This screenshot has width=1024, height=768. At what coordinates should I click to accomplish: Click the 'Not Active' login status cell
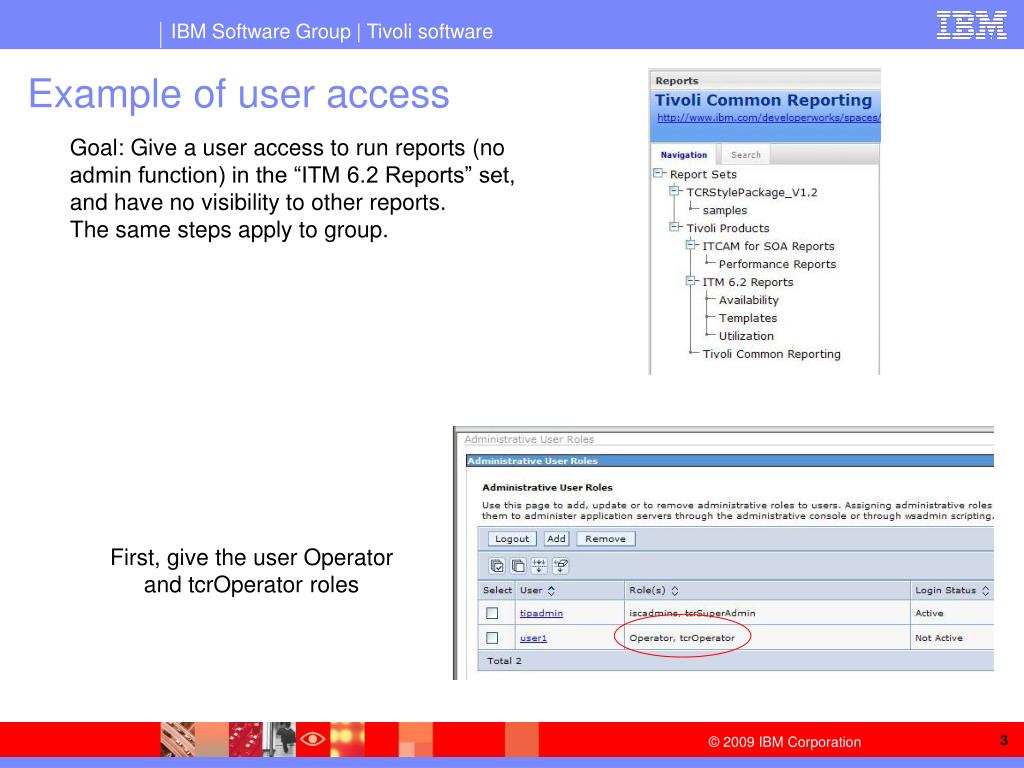[x=938, y=638]
